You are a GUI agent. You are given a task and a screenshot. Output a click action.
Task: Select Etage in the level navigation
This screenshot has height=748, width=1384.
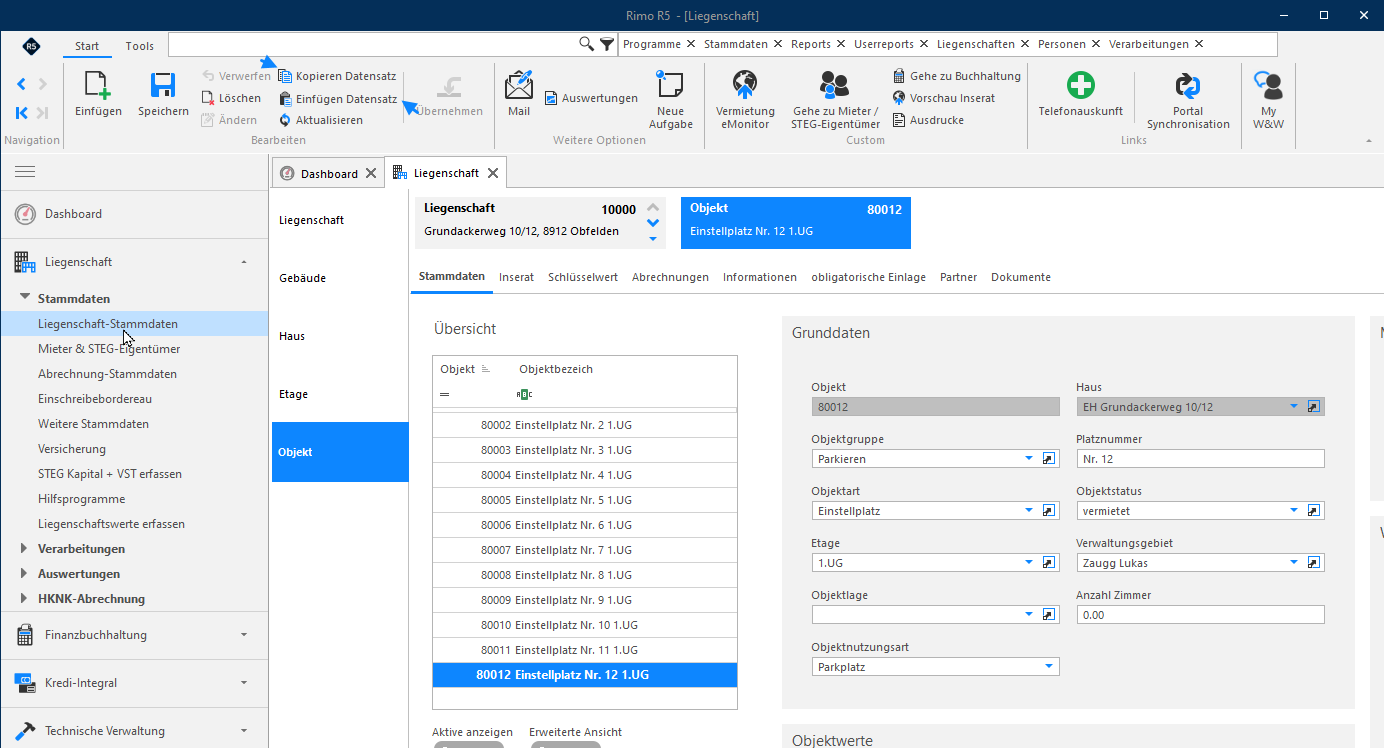click(340, 394)
